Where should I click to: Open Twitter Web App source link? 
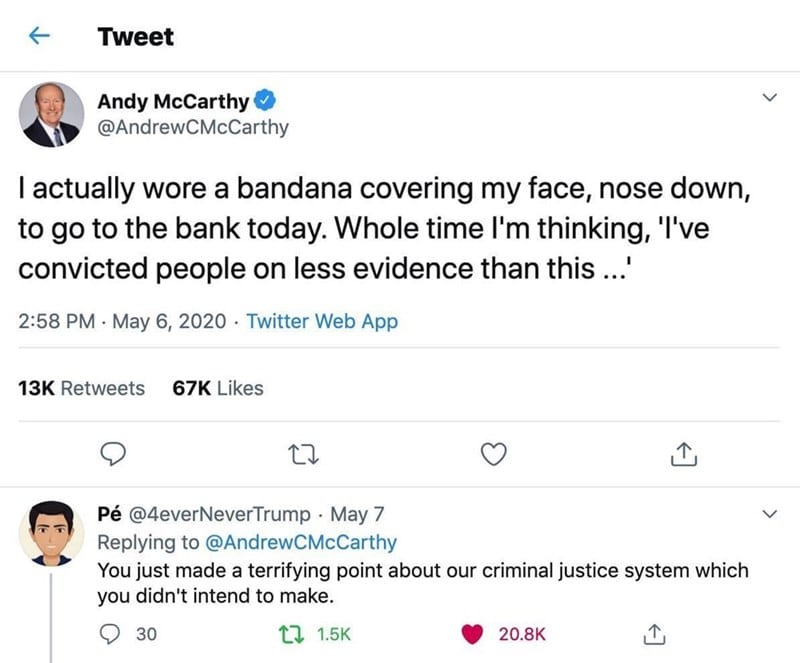click(322, 321)
